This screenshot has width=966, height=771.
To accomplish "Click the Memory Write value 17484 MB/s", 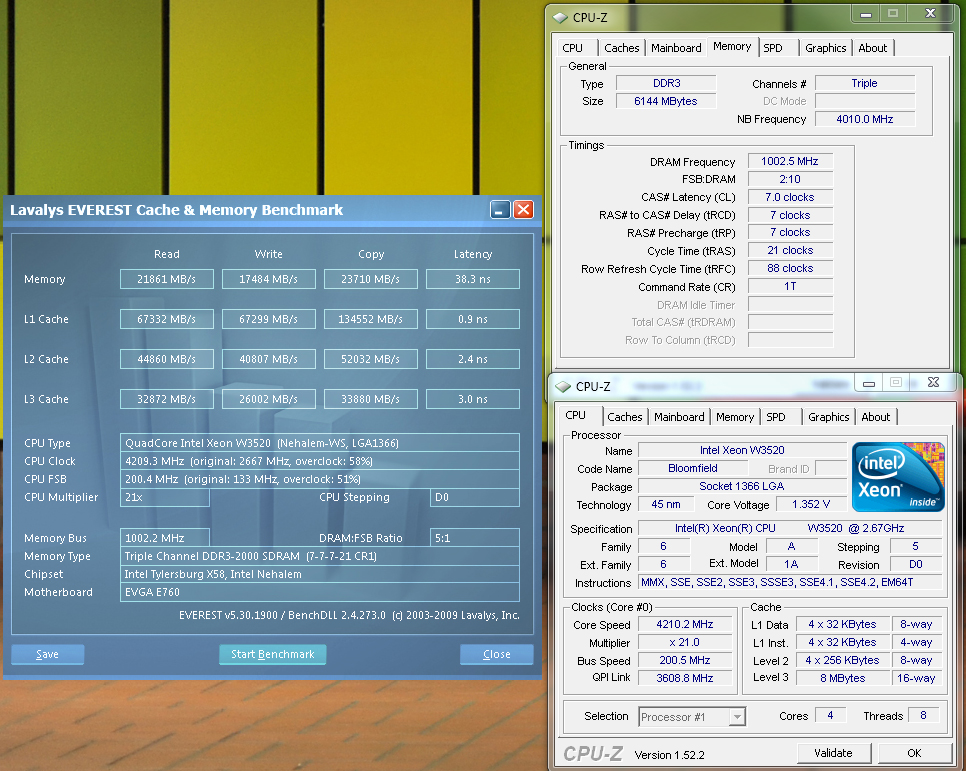I will (269, 279).
